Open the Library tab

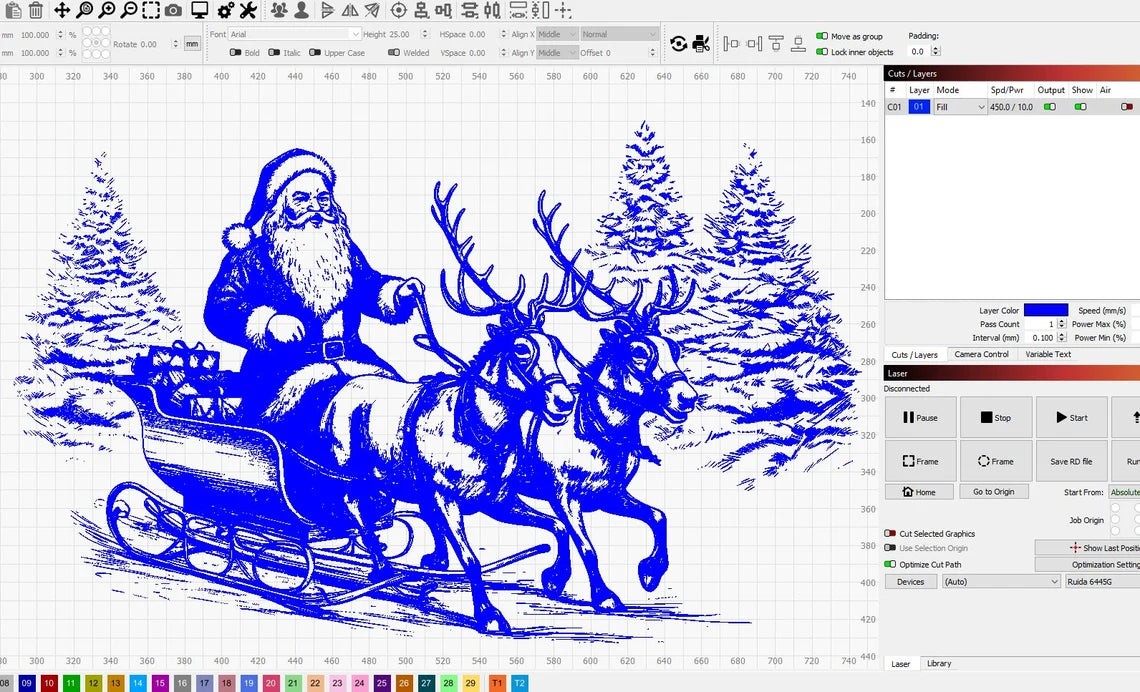pyautogui.click(x=939, y=663)
